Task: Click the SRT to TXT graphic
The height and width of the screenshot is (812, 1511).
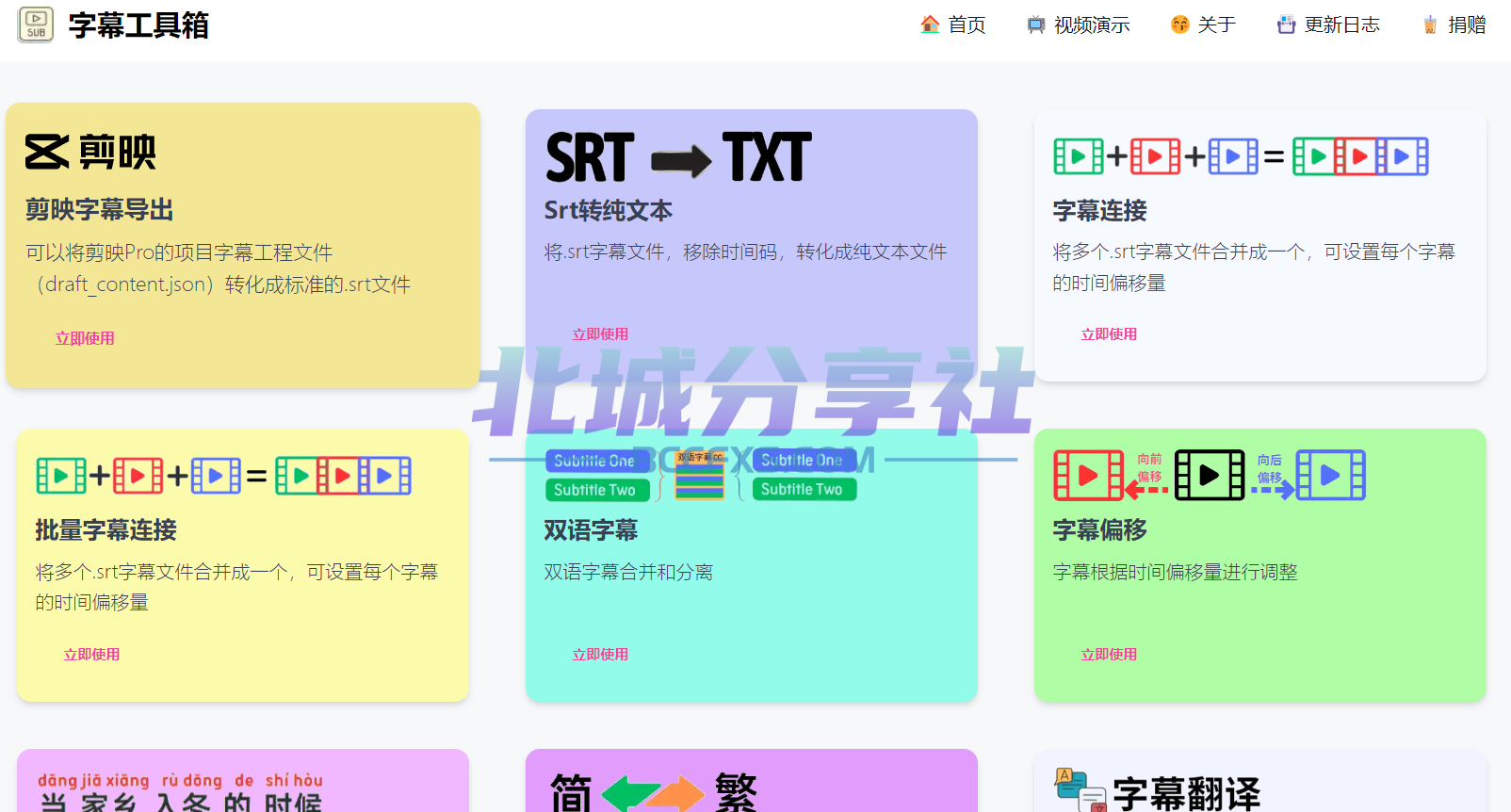Action: (678, 156)
